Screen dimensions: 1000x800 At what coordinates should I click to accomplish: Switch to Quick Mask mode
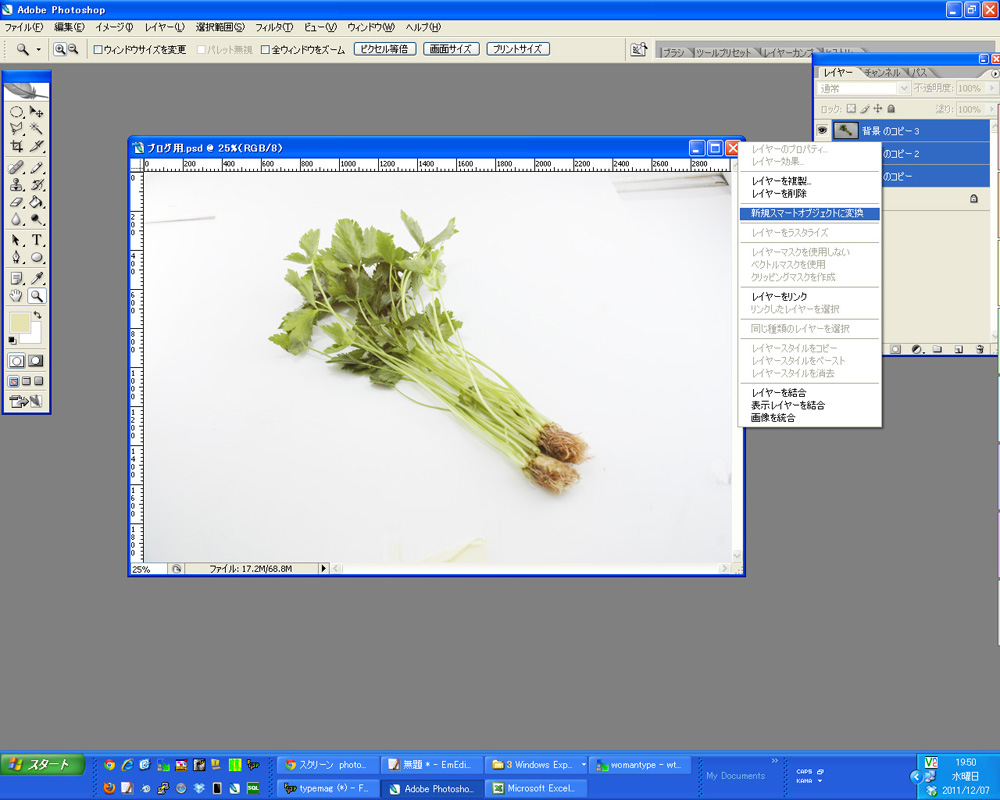pos(36,360)
